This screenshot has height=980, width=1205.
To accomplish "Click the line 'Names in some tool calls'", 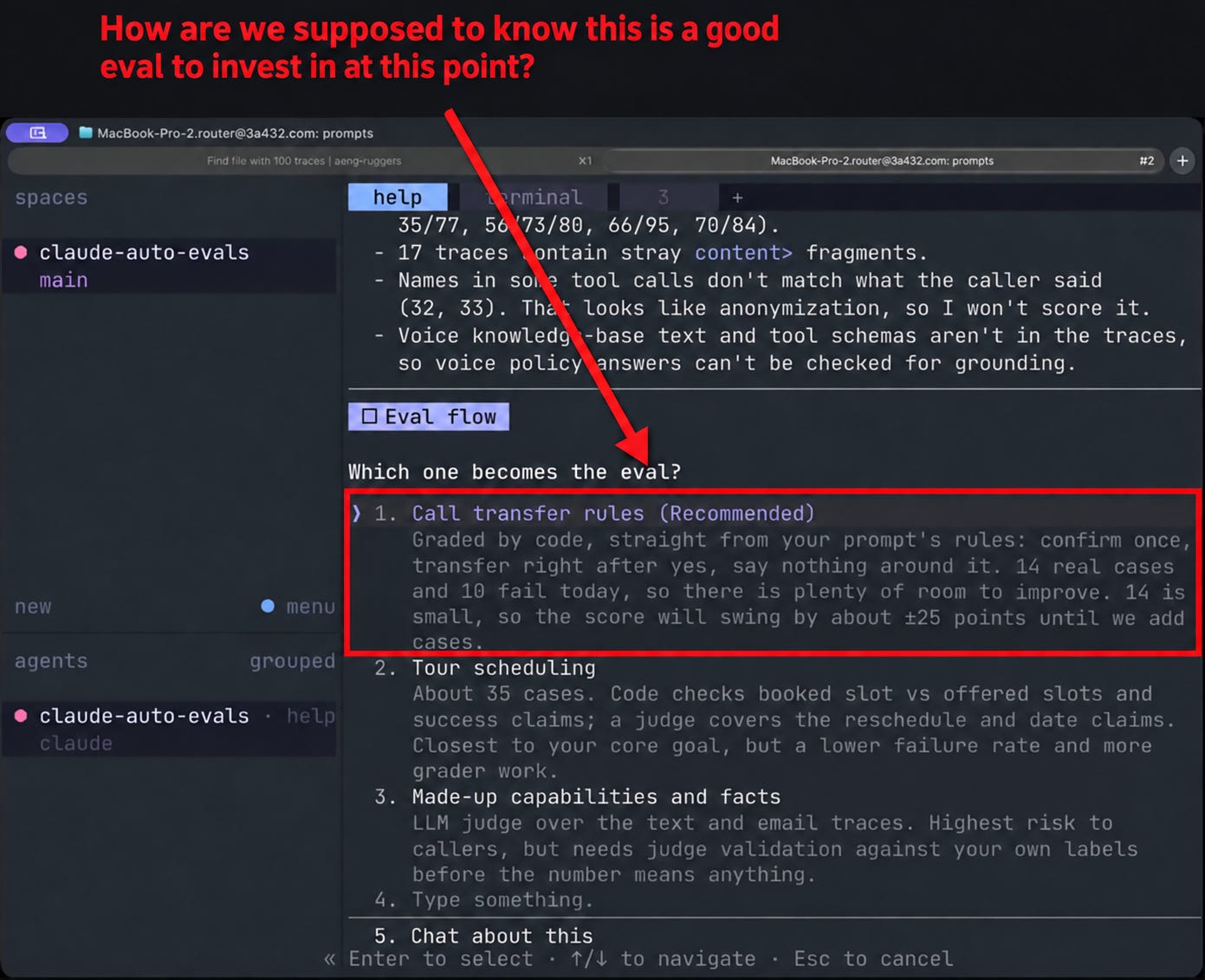I will click(x=750, y=281).
